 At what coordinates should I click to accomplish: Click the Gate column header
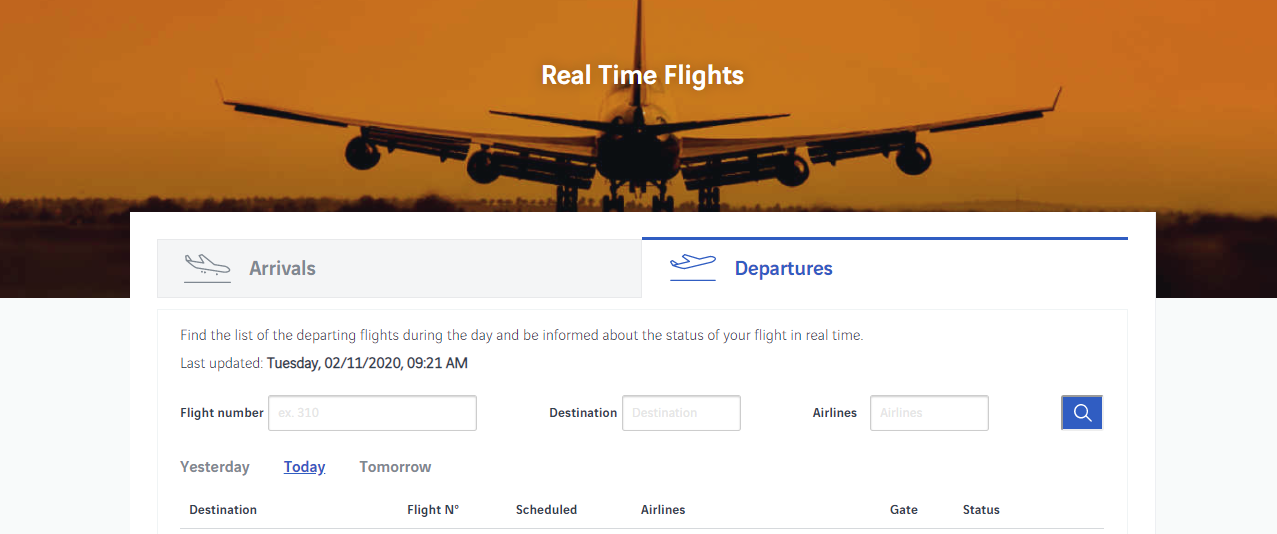coord(904,510)
